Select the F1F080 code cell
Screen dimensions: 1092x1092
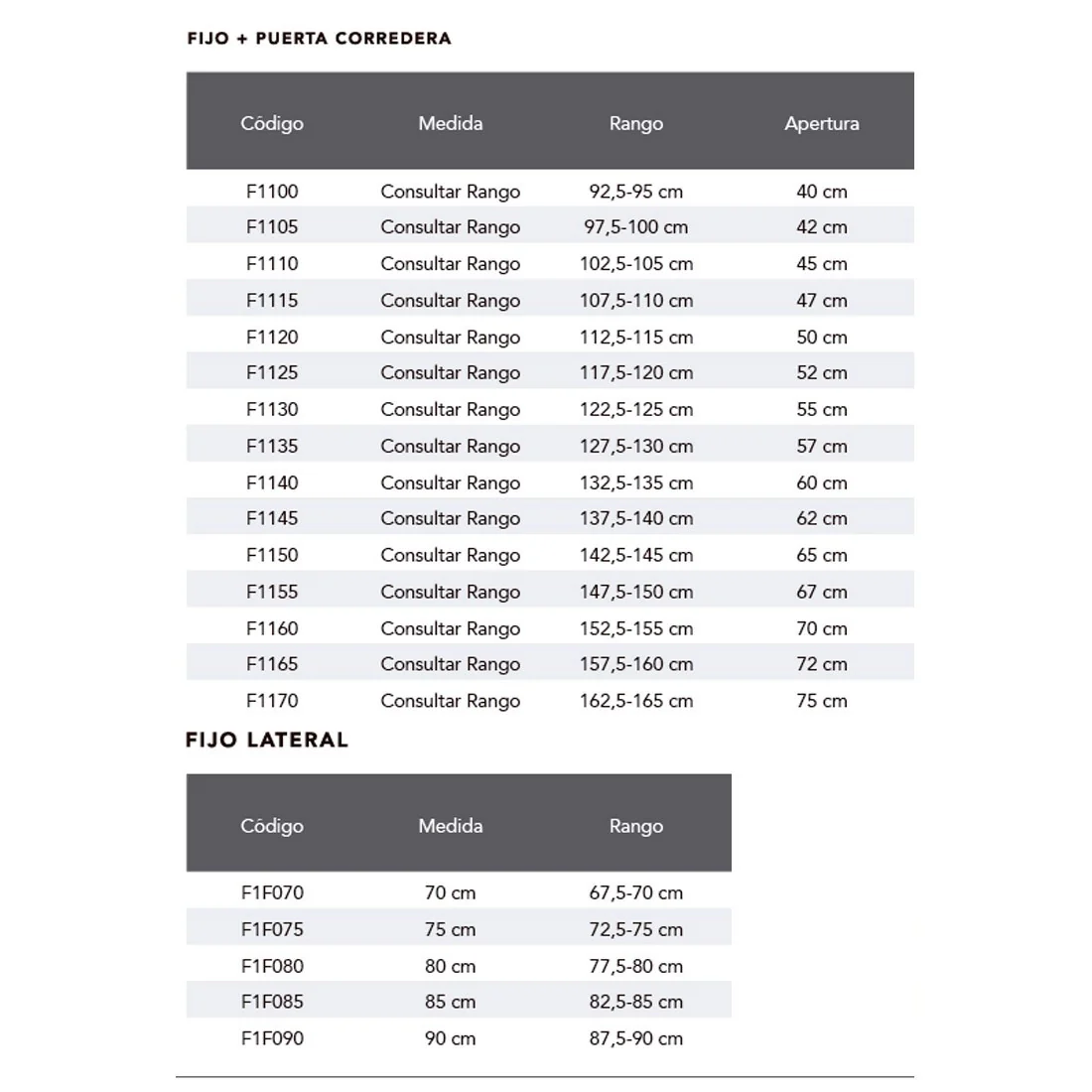[272, 966]
